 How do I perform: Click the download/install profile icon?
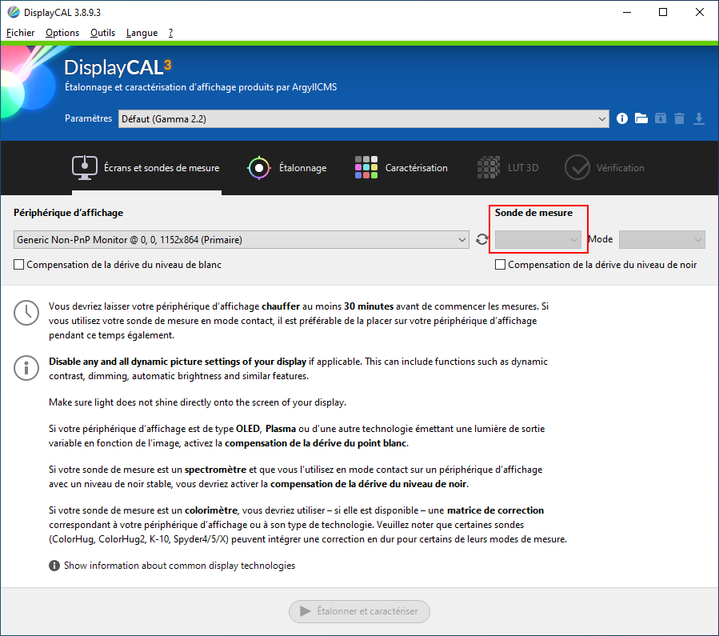pyautogui.click(x=699, y=118)
